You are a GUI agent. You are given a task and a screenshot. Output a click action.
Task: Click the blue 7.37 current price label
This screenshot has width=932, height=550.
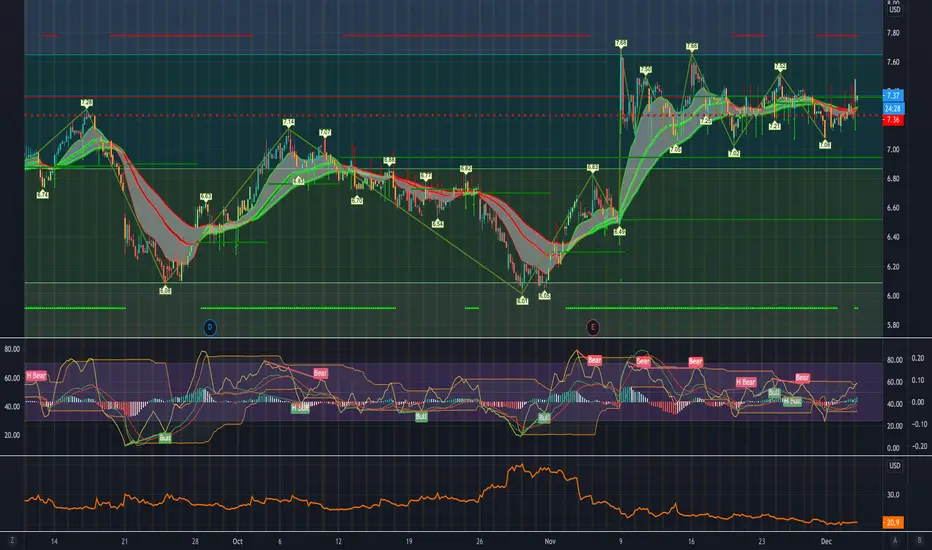pos(893,96)
